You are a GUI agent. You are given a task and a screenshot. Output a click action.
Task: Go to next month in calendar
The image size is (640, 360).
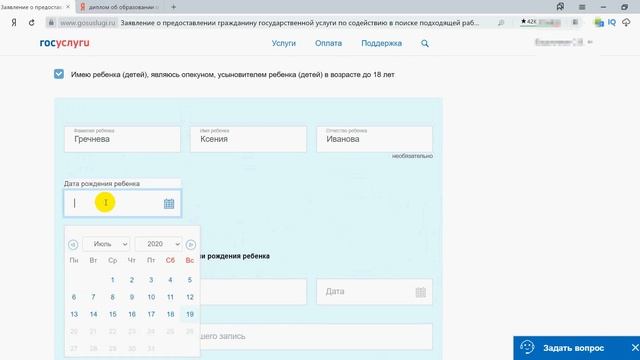point(191,244)
